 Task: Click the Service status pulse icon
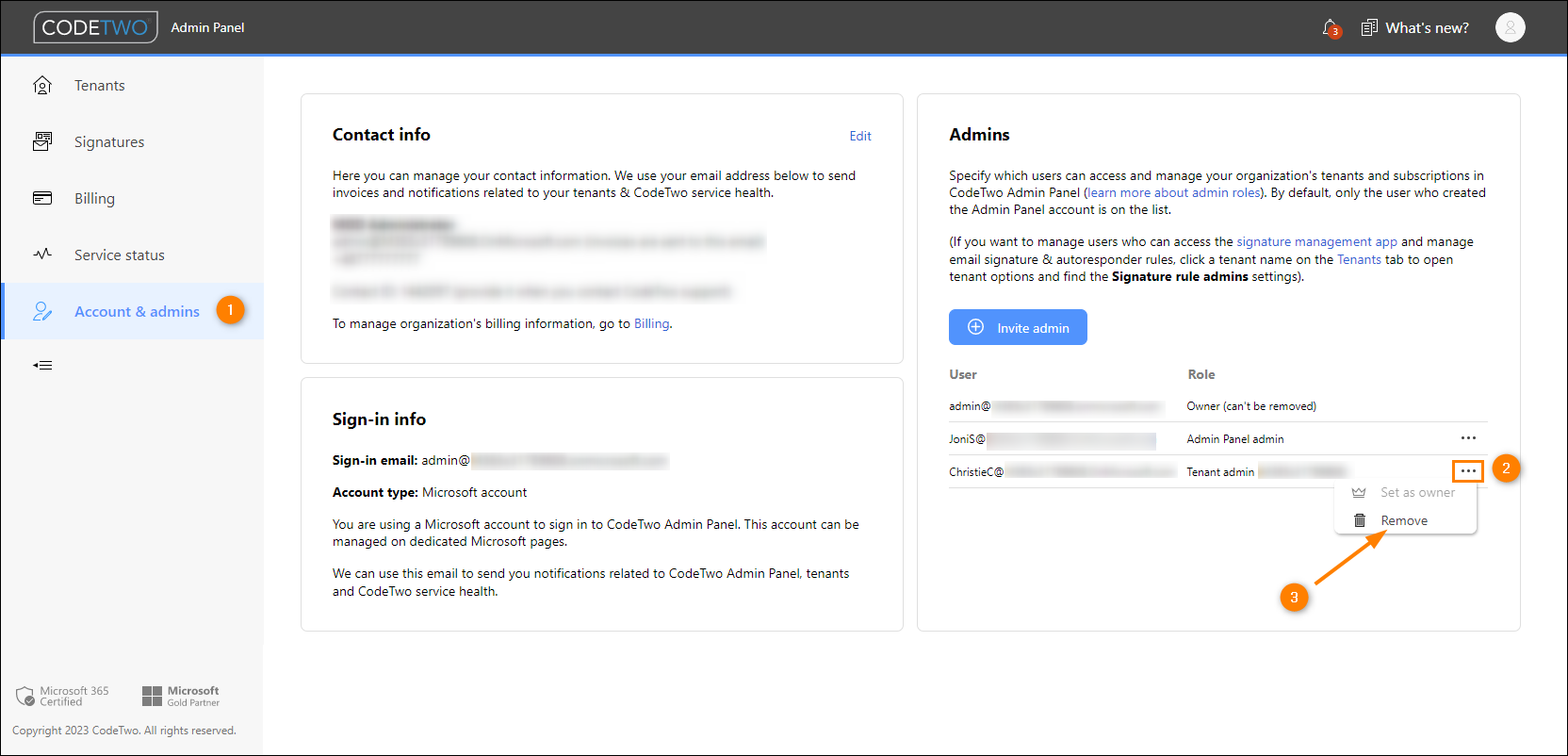click(42, 254)
